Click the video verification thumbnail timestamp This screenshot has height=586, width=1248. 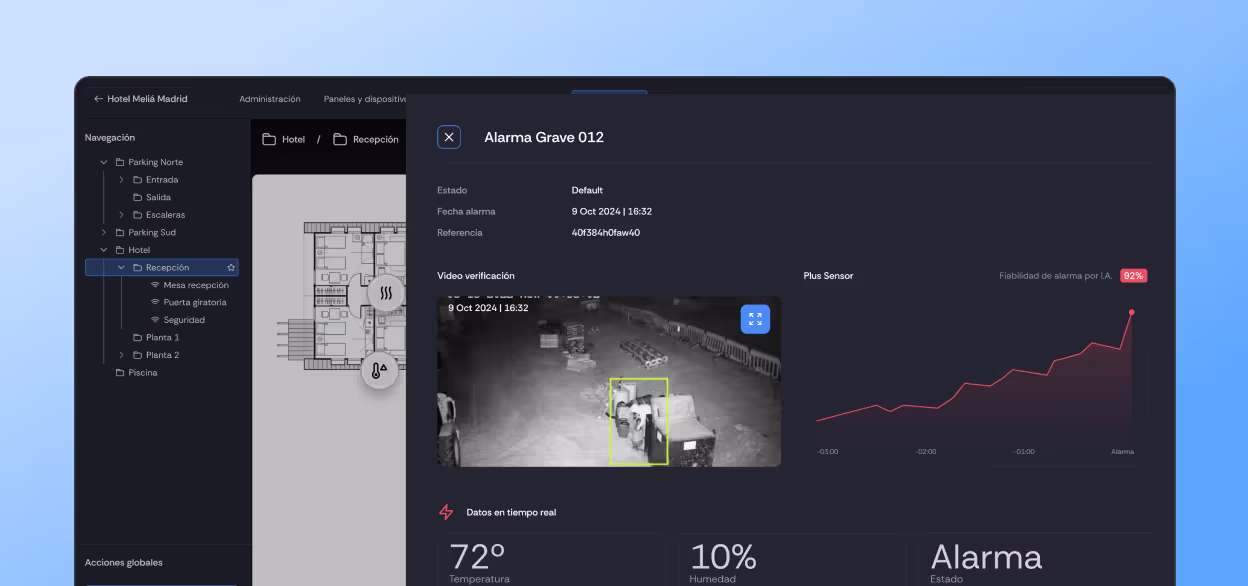(x=488, y=308)
